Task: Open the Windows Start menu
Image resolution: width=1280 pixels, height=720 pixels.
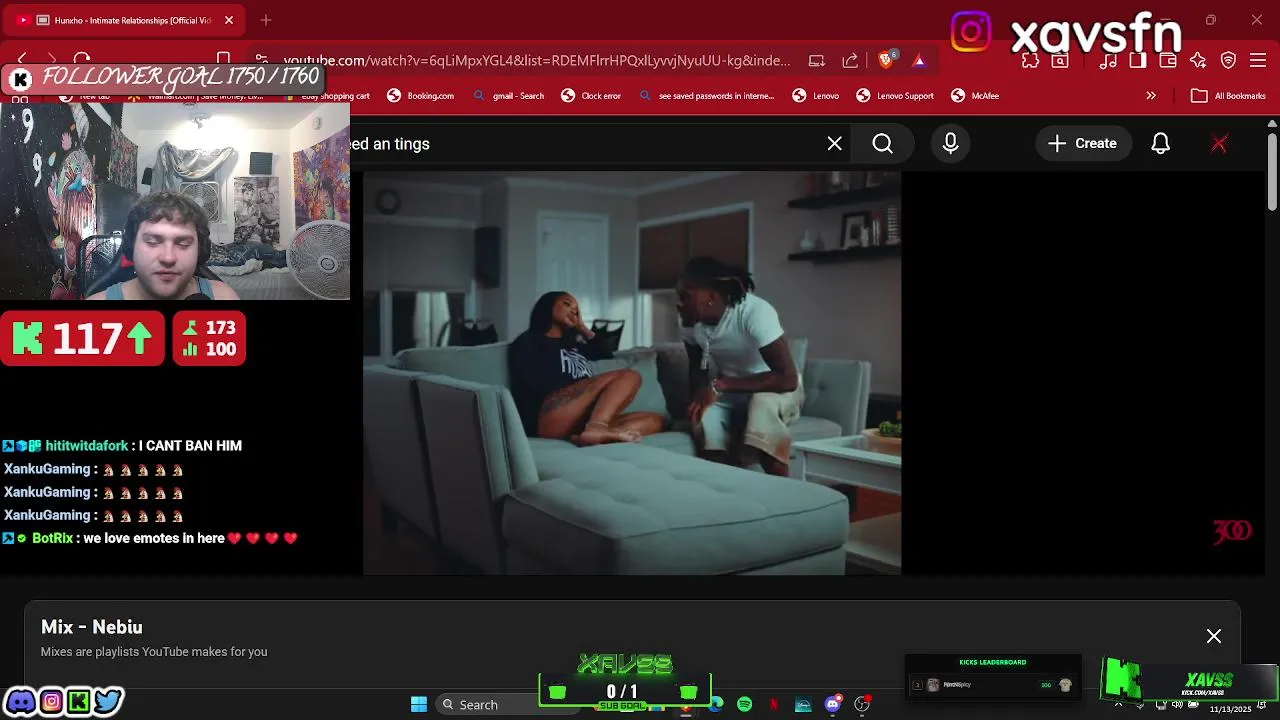Action: (x=419, y=705)
